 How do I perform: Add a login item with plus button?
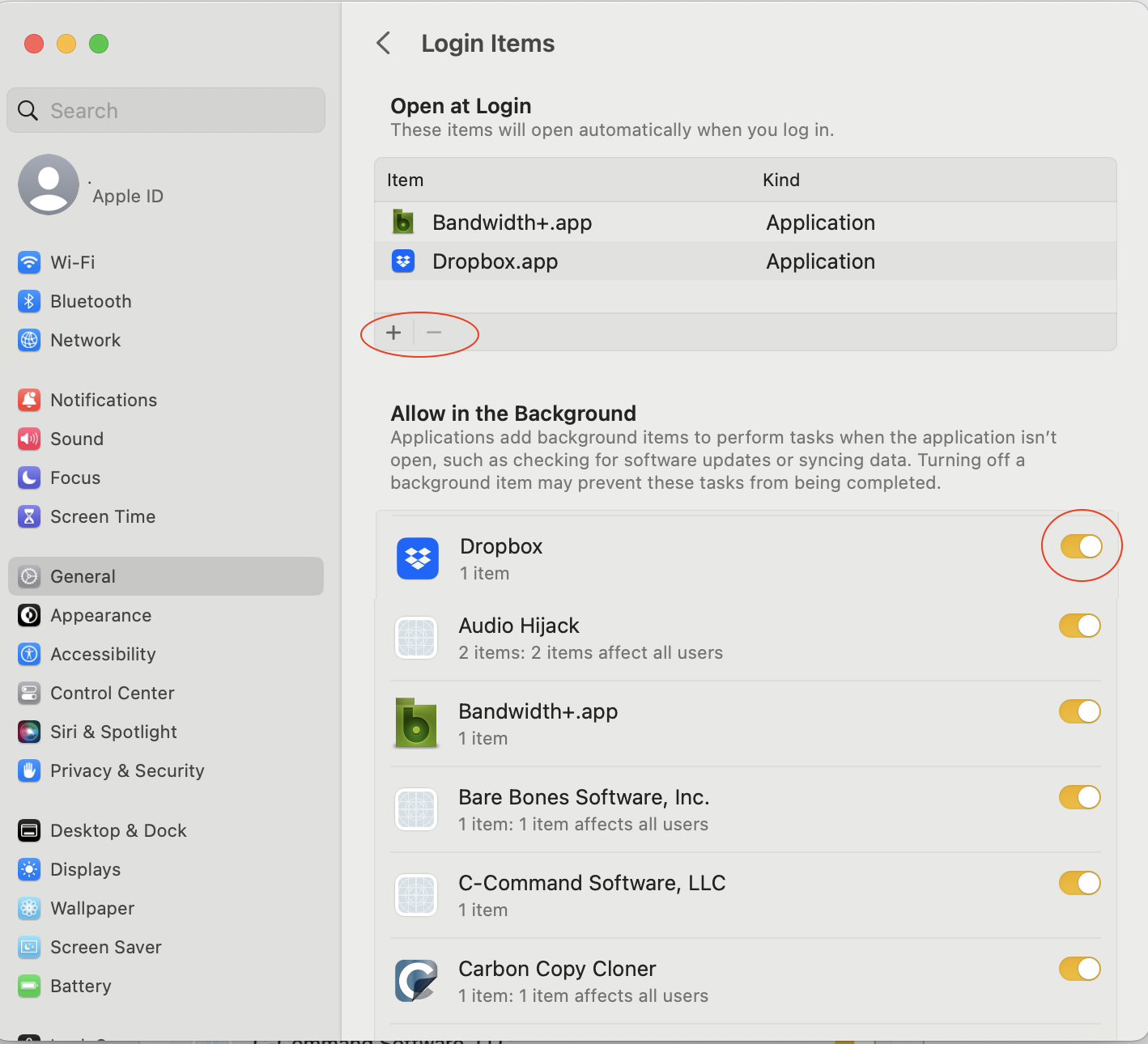tap(393, 333)
